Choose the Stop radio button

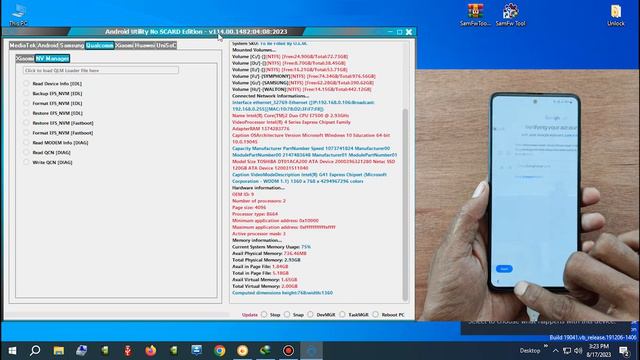click(264, 314)
